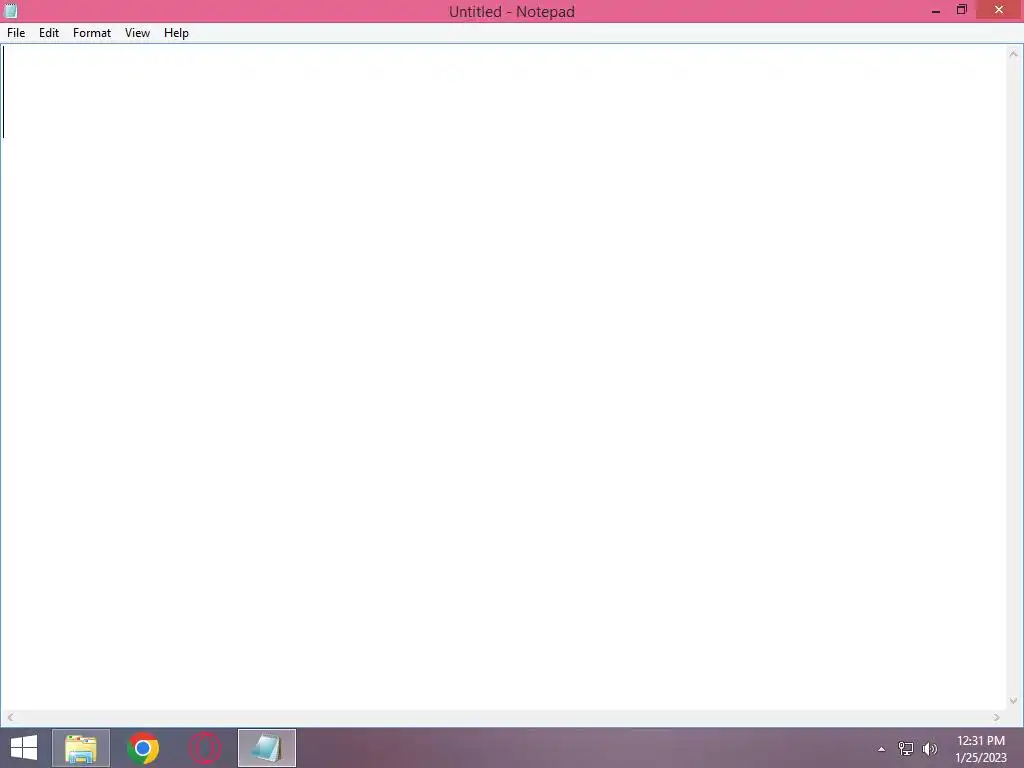Image resolution: width=1024 pixels, height=768 pixels.
Task: Show hidden system tray icons
Action: point(882,749)
